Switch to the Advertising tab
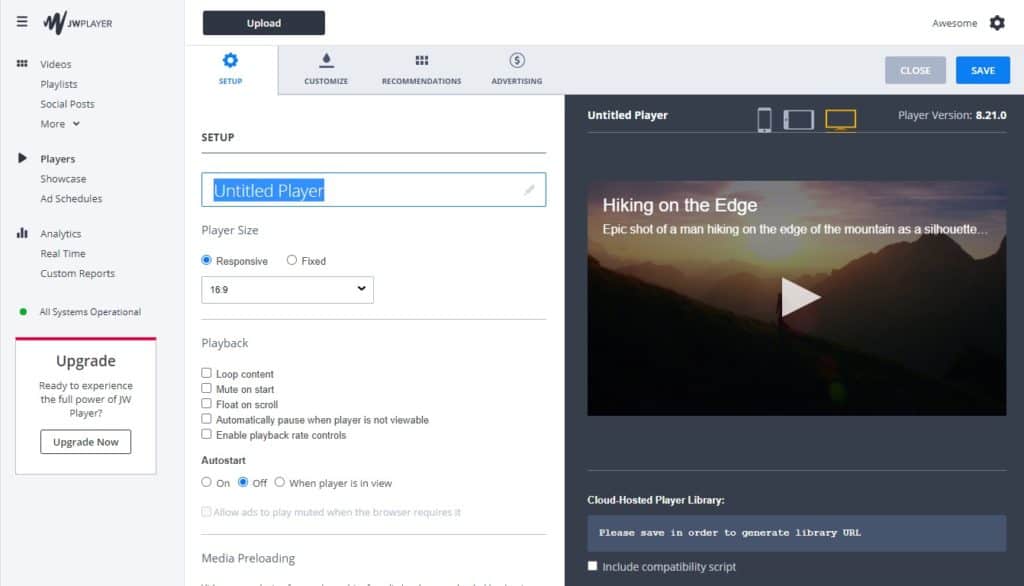This screenshot has height=586, width=1024. point(517,70)
